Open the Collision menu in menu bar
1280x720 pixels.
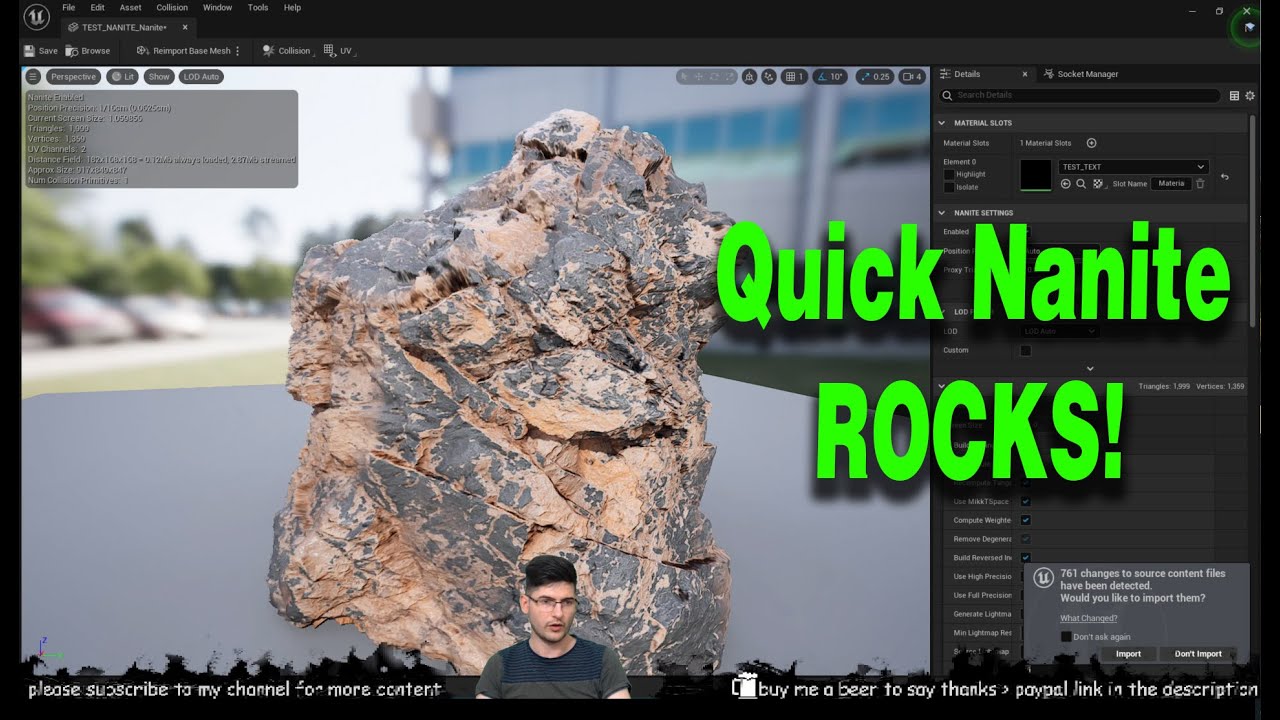(x=172, y=7)
